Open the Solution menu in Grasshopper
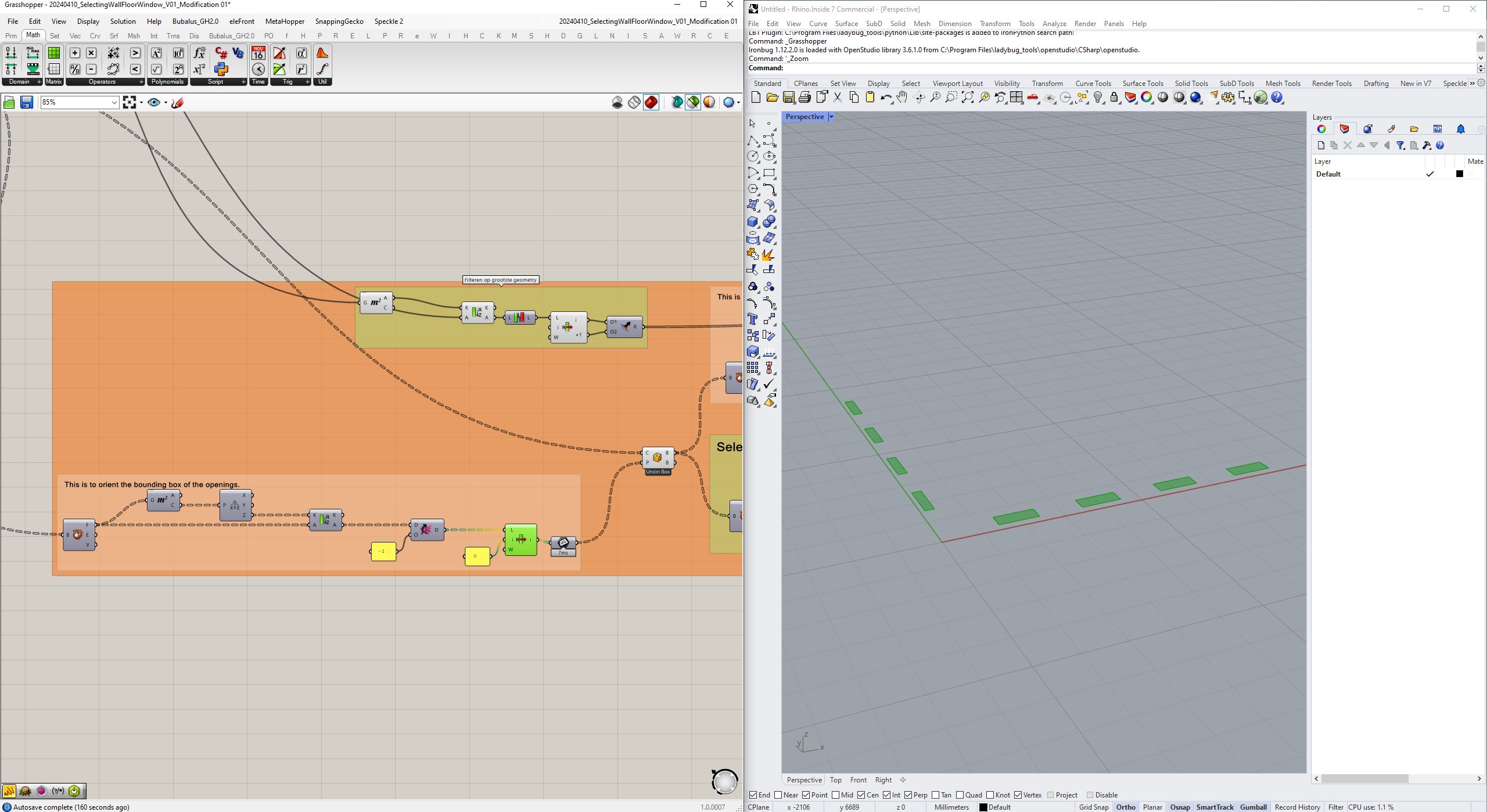1487x812 pixels. 123,21
